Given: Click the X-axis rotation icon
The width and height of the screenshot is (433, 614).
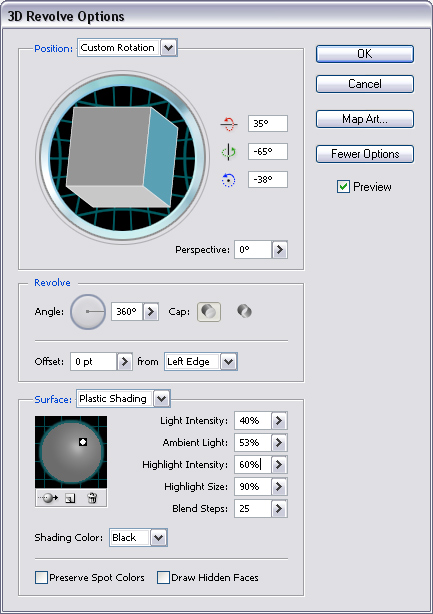Looking at the screenshot, I should 229,124.
